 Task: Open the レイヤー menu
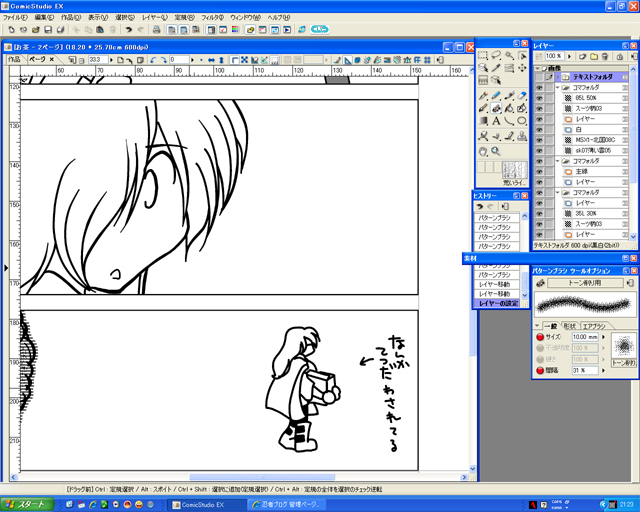click(155, 18)
